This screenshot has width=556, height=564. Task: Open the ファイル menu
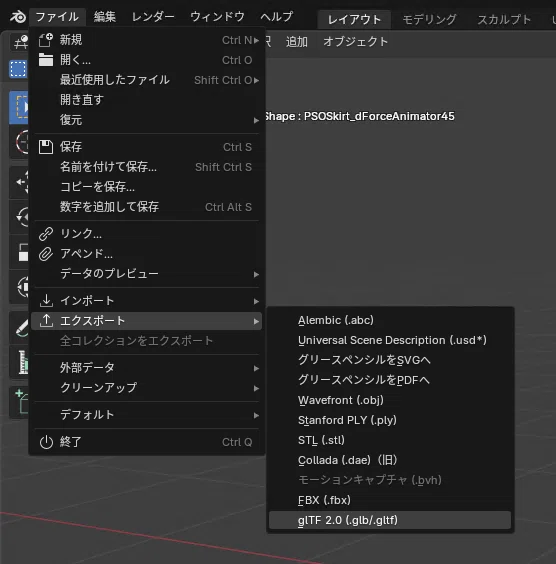[x=57, y=17]
